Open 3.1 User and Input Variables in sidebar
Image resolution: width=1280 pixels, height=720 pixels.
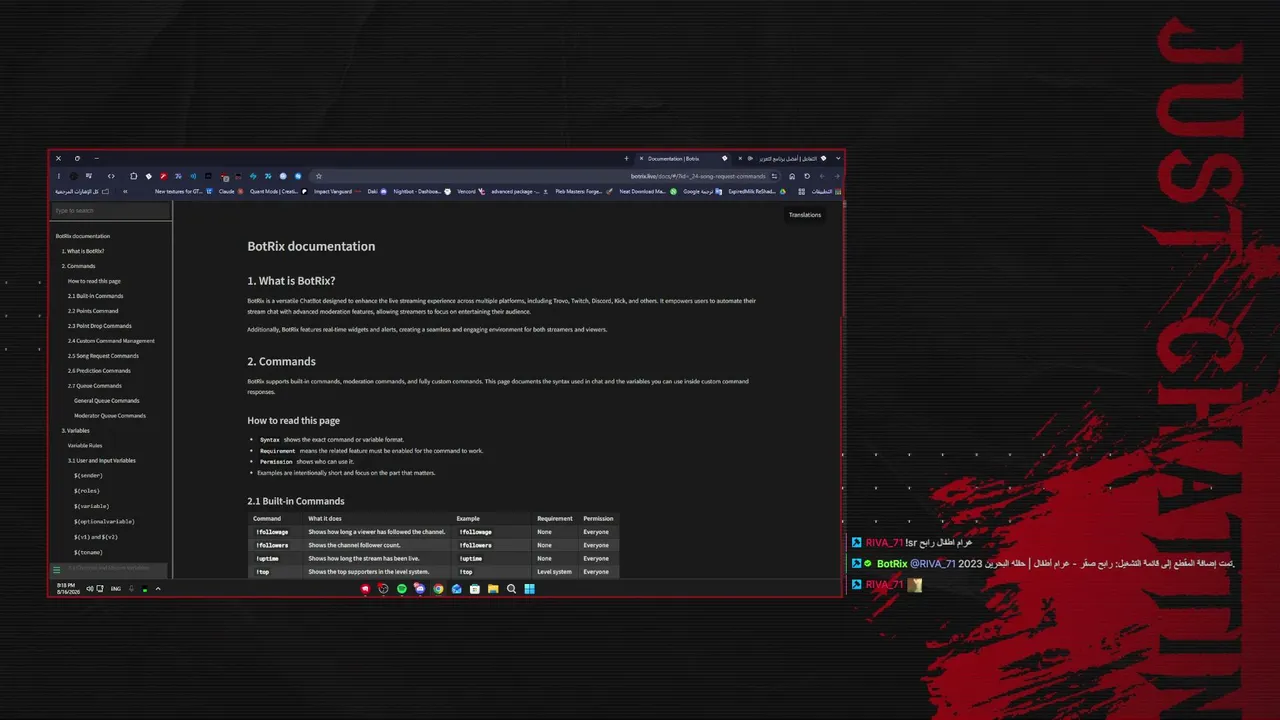coord(101,461)
